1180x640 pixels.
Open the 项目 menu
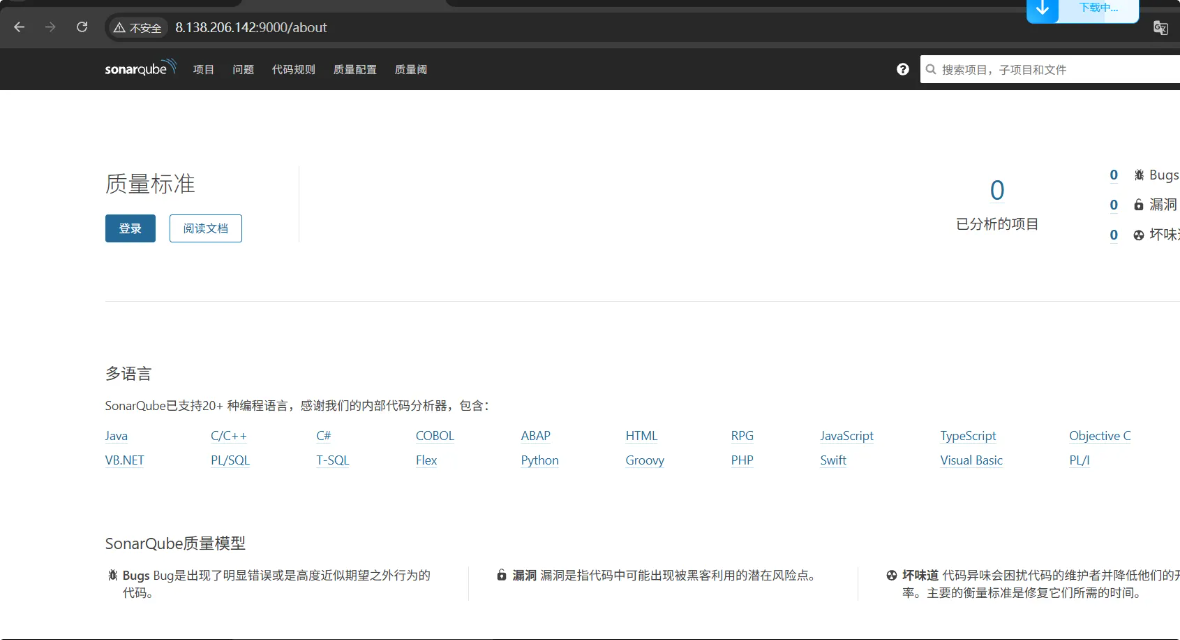[203, 69]
